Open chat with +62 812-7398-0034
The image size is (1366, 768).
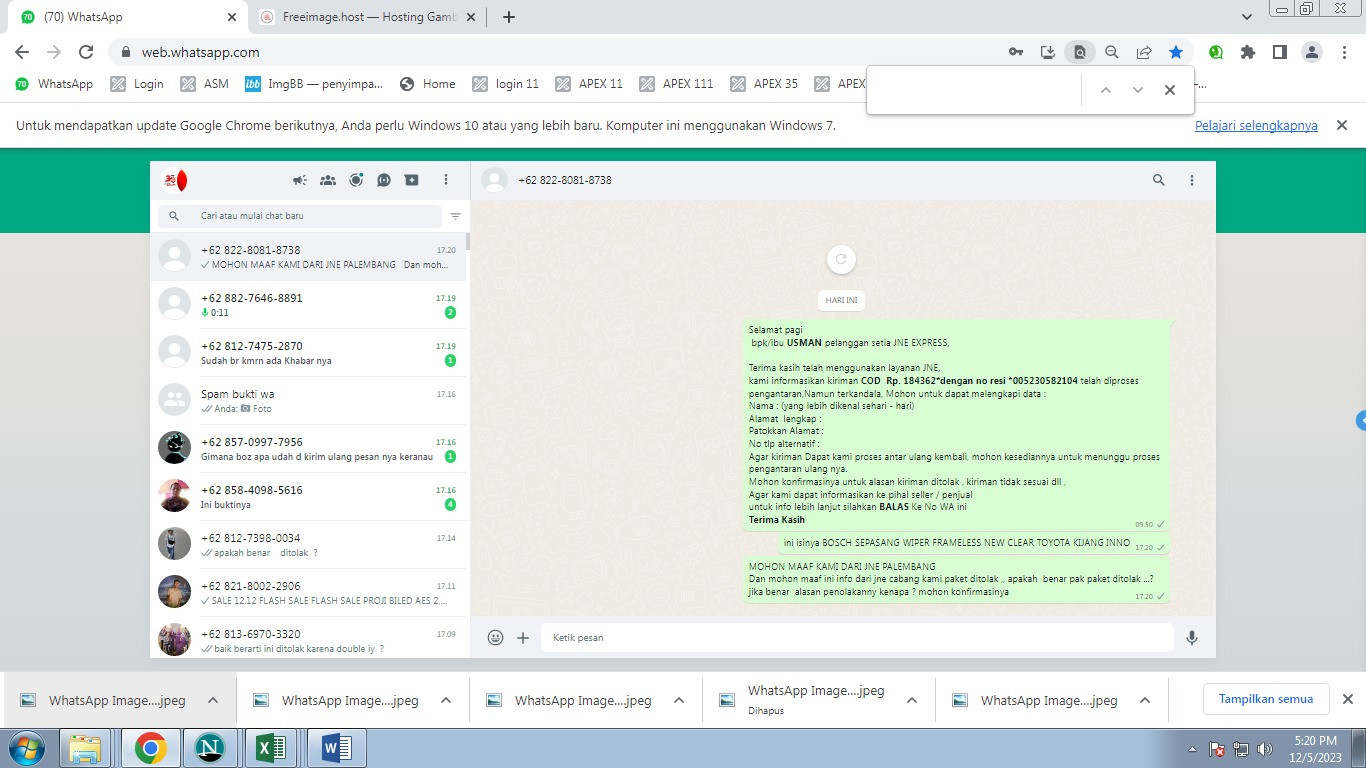tap(308, 545)
